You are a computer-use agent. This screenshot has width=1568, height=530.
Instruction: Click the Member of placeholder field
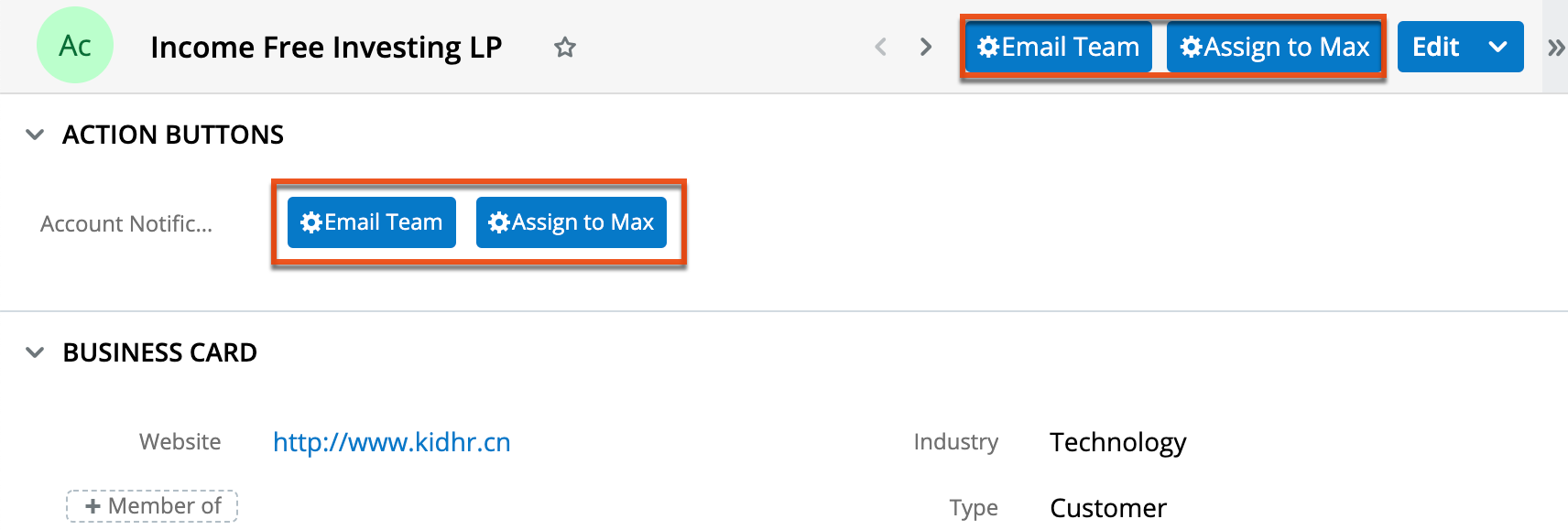click(x=152, y=506)
